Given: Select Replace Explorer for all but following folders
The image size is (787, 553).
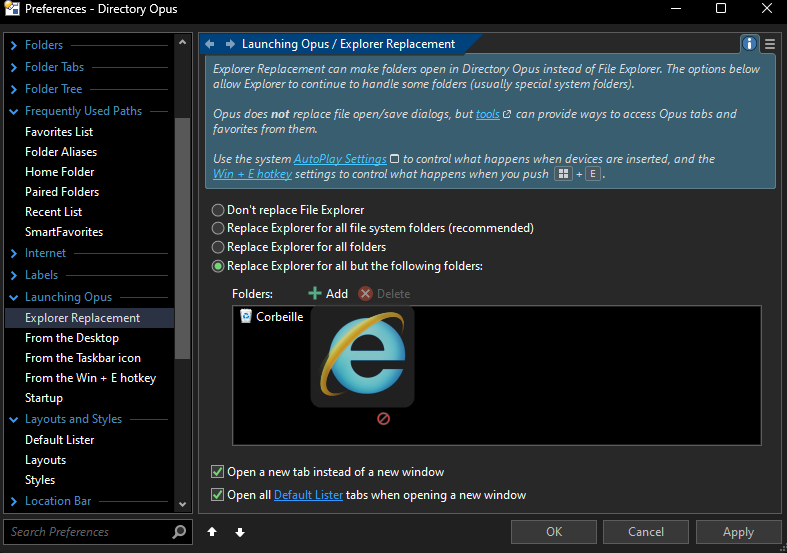Looking at the screenshot, I should click(x=218, y=266).
